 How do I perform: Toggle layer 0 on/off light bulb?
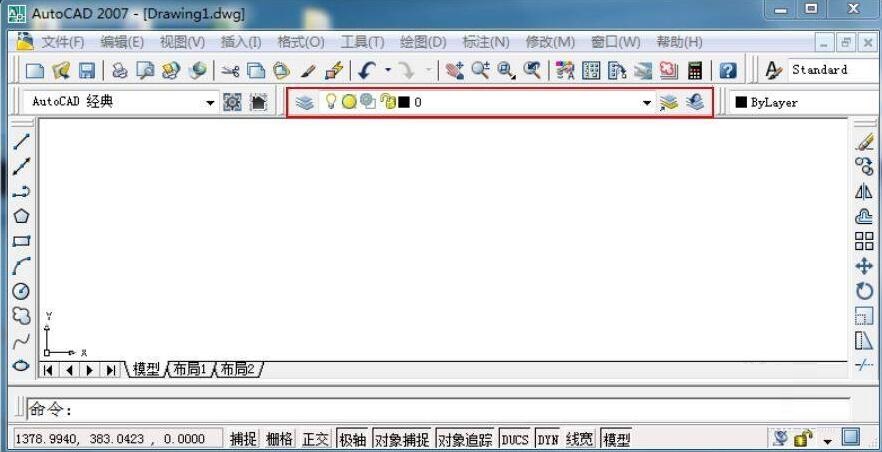pyautogui.click(x=331, y=101)
